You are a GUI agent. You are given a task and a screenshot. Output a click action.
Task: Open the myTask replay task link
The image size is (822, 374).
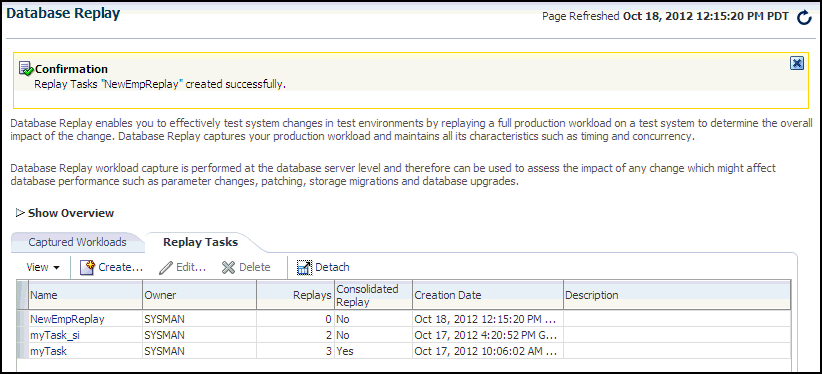(48, 351)
